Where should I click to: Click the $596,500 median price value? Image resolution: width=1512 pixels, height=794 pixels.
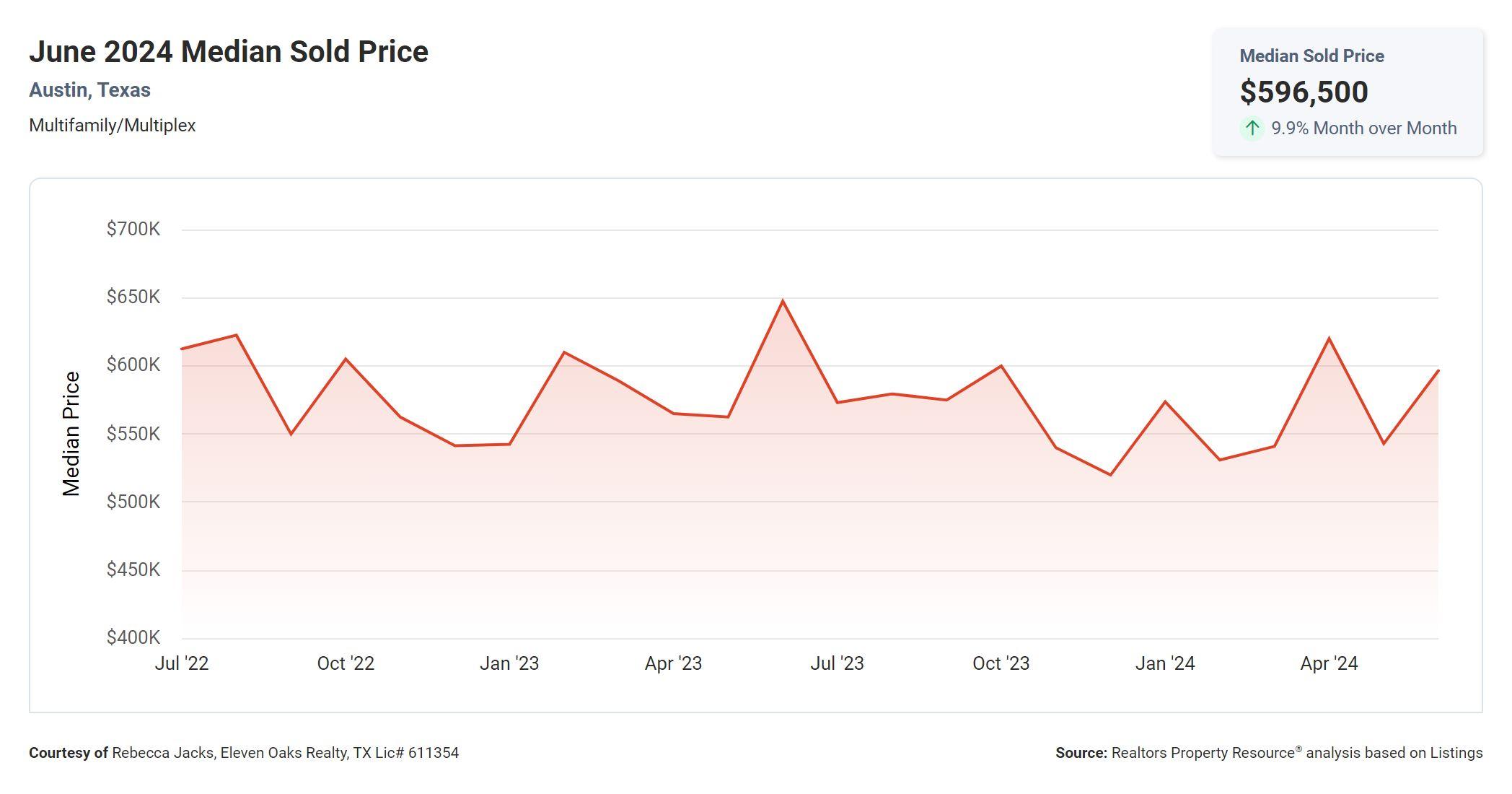[x=1304, y=92]
